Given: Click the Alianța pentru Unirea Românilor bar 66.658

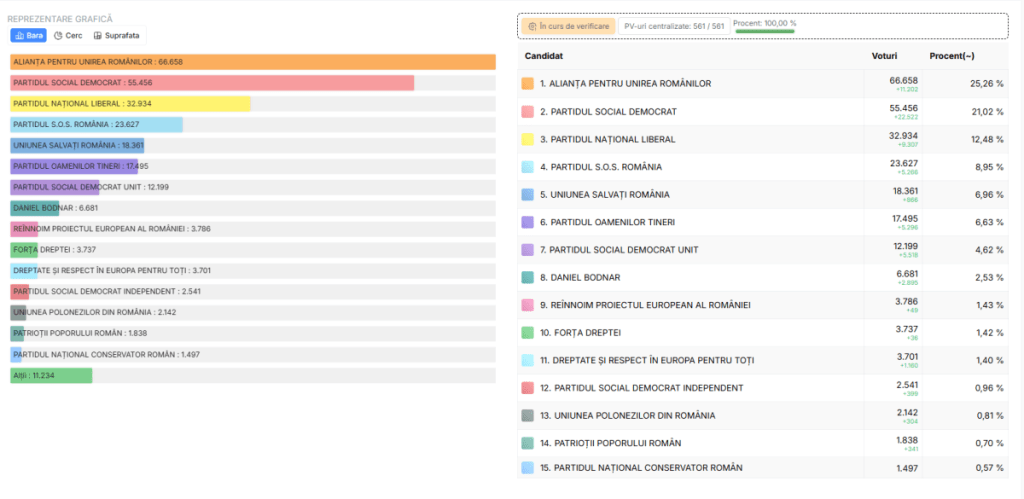Looking at the screenshot, I should pyautogui.click(x=253, y=62).
